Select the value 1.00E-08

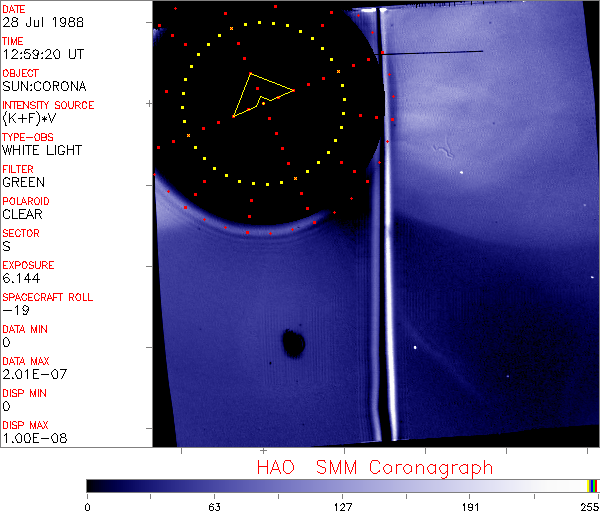pyautogui.click(x=35, y=438)
